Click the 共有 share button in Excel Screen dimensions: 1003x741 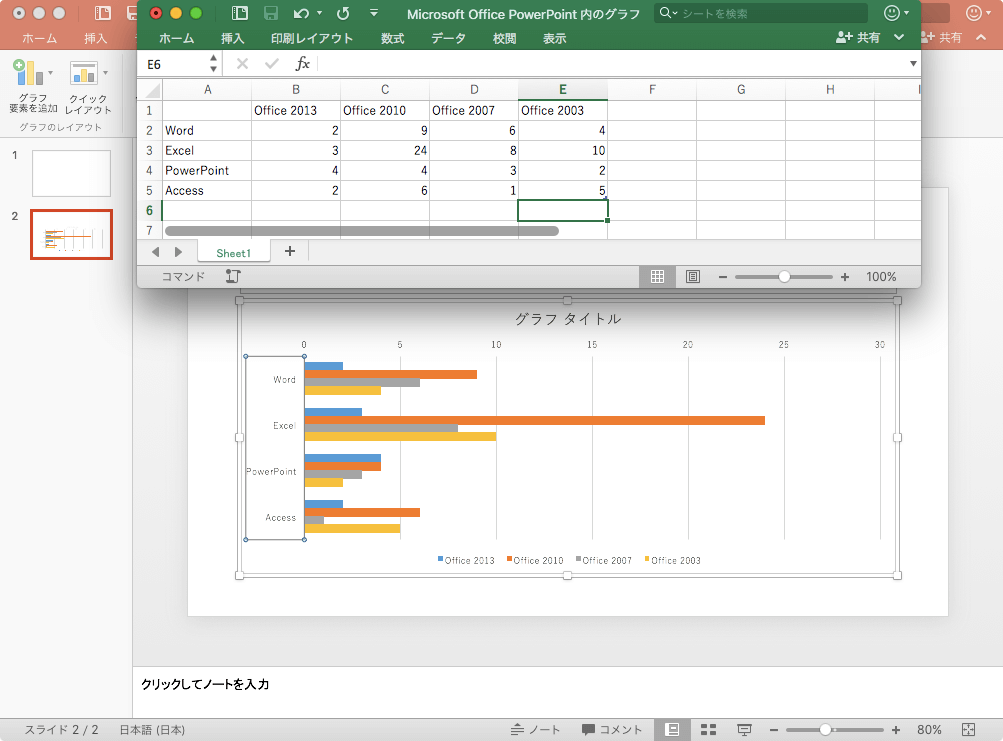point(858,38)
